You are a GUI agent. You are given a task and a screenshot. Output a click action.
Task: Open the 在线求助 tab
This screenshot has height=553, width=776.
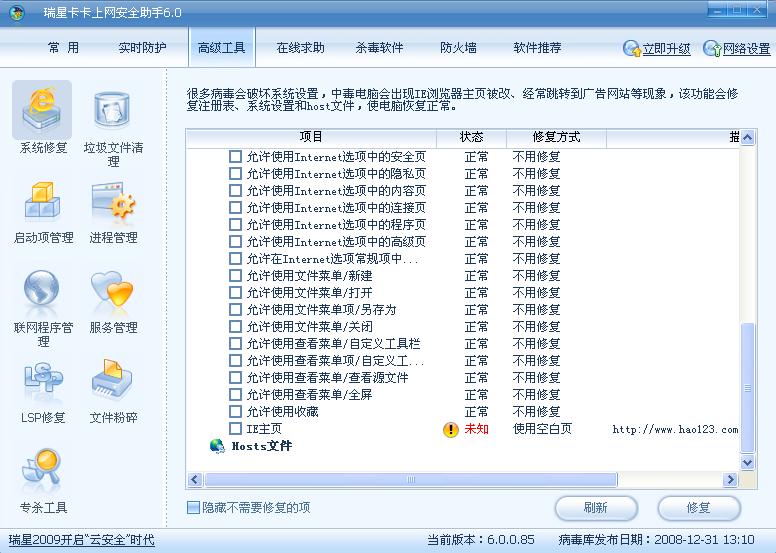[x=300, y=48]
